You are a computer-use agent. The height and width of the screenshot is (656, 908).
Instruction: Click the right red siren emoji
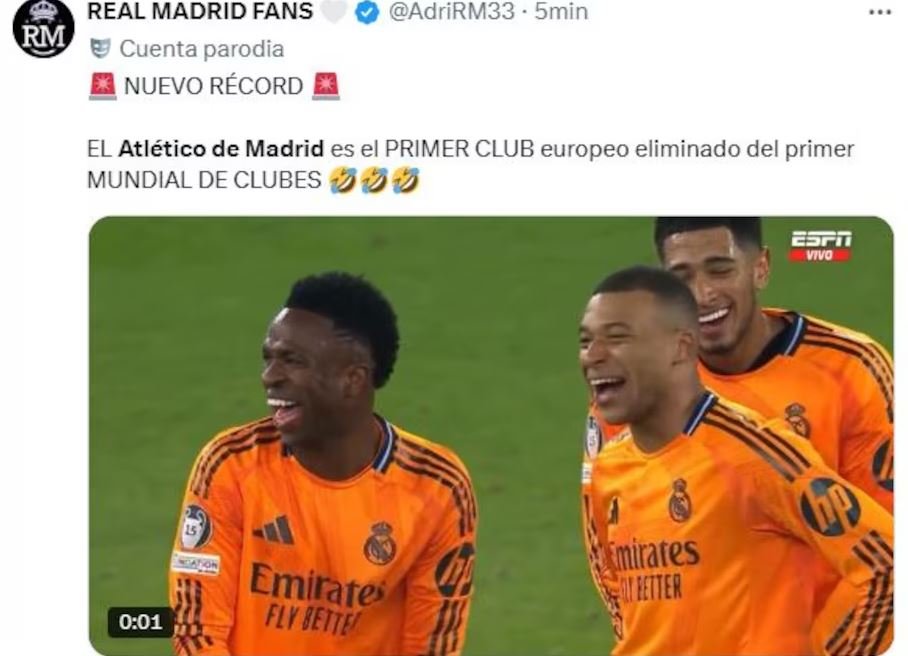tap(326, 86)
